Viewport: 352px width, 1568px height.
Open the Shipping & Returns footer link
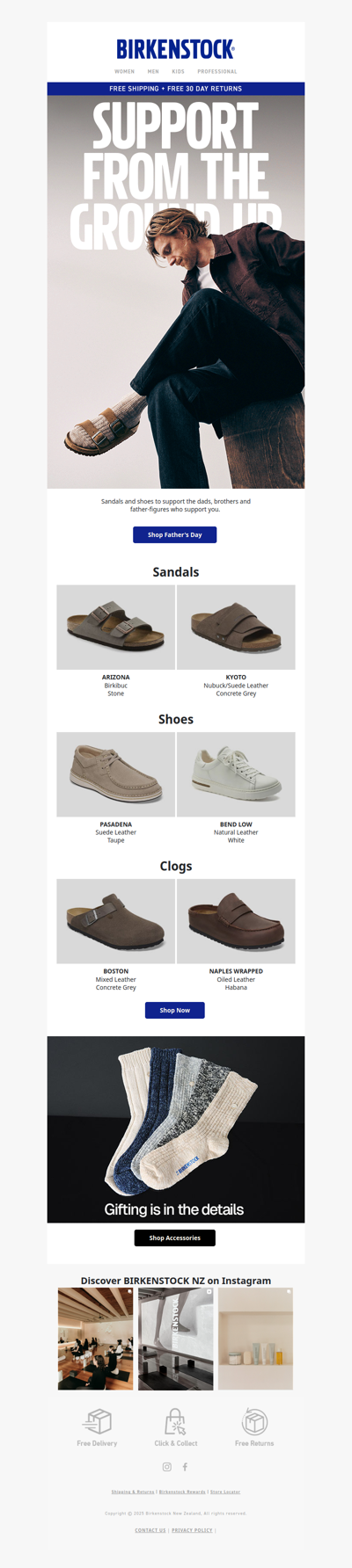pyautogui.click(x=133, y=1492)
